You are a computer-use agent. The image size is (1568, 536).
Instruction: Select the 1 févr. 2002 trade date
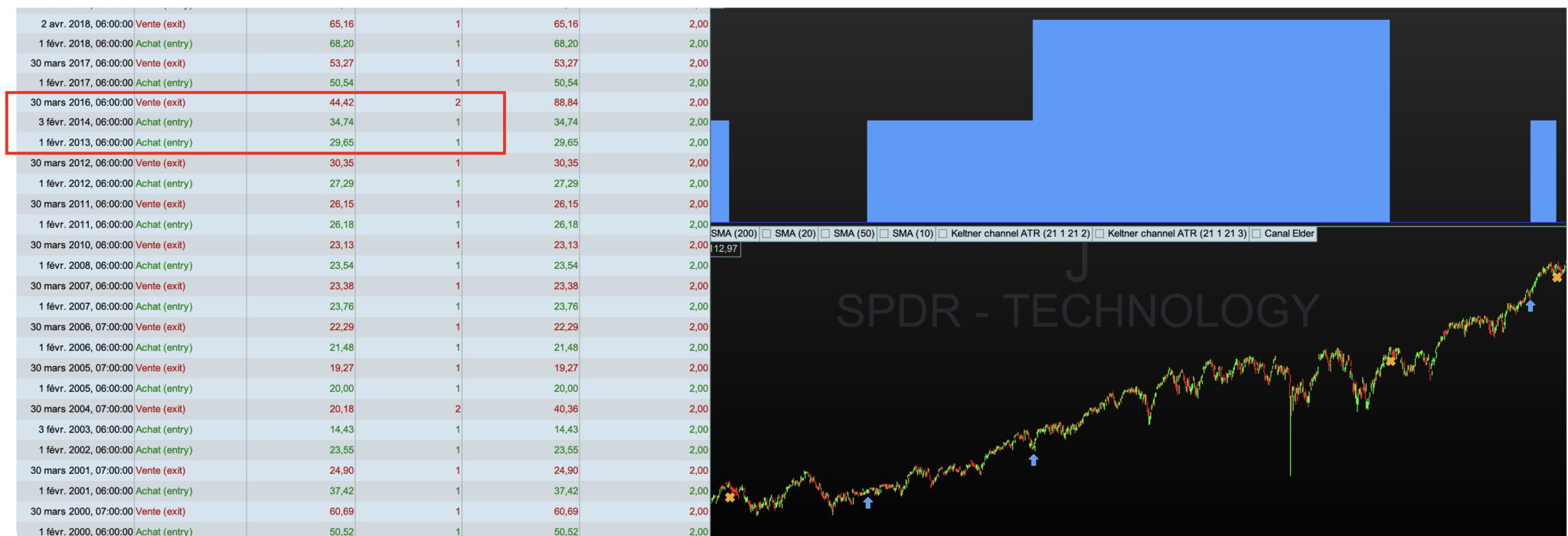coord(86,450)
